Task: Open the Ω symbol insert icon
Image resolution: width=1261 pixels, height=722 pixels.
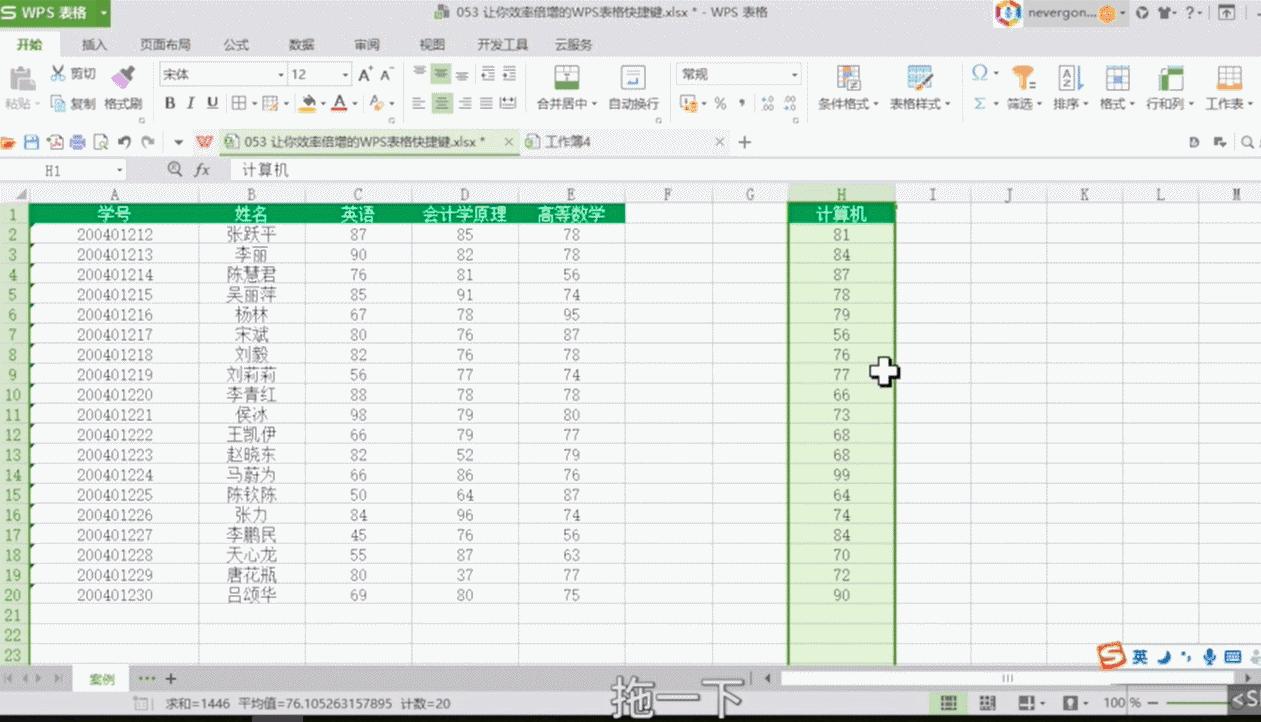Action: tap(980, 72)
